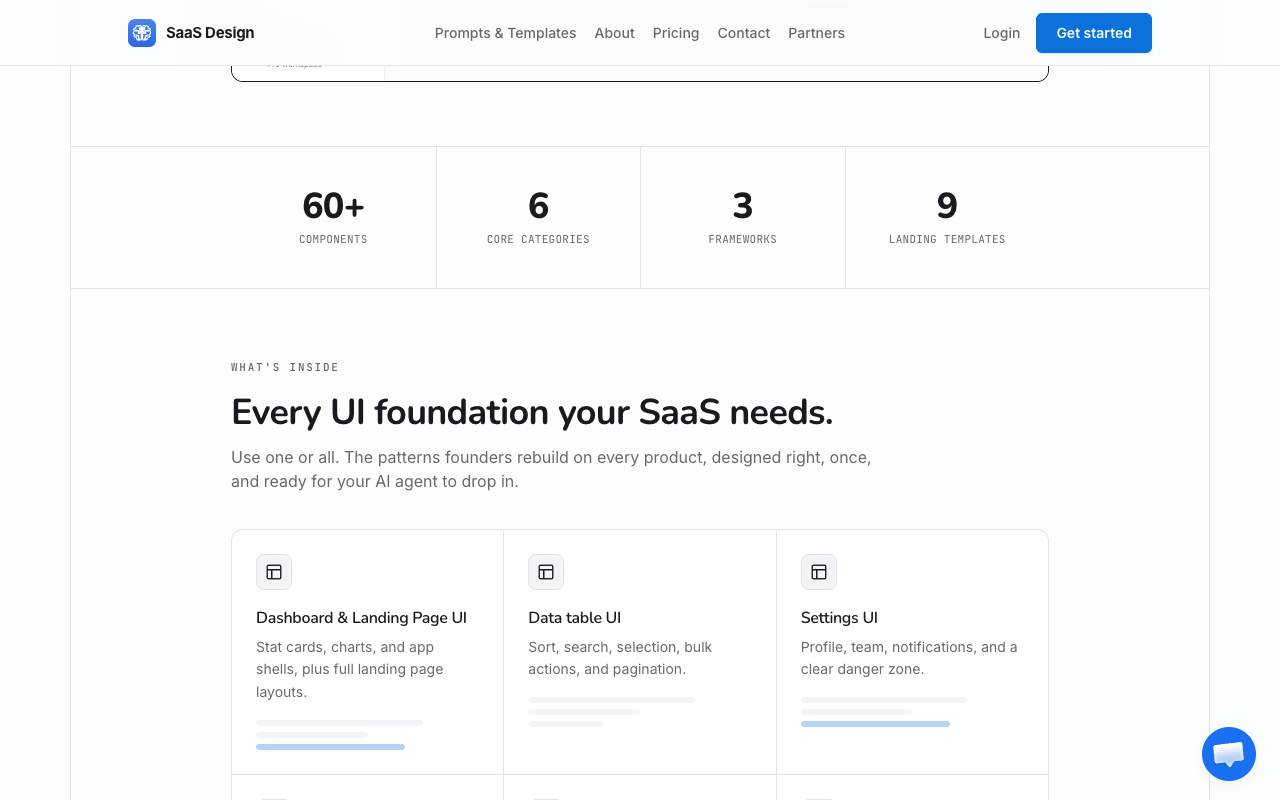The width and height of the screenshot is (1280, 800).
Task: Select the Settings UI title
Action: [x=839, y=618]
